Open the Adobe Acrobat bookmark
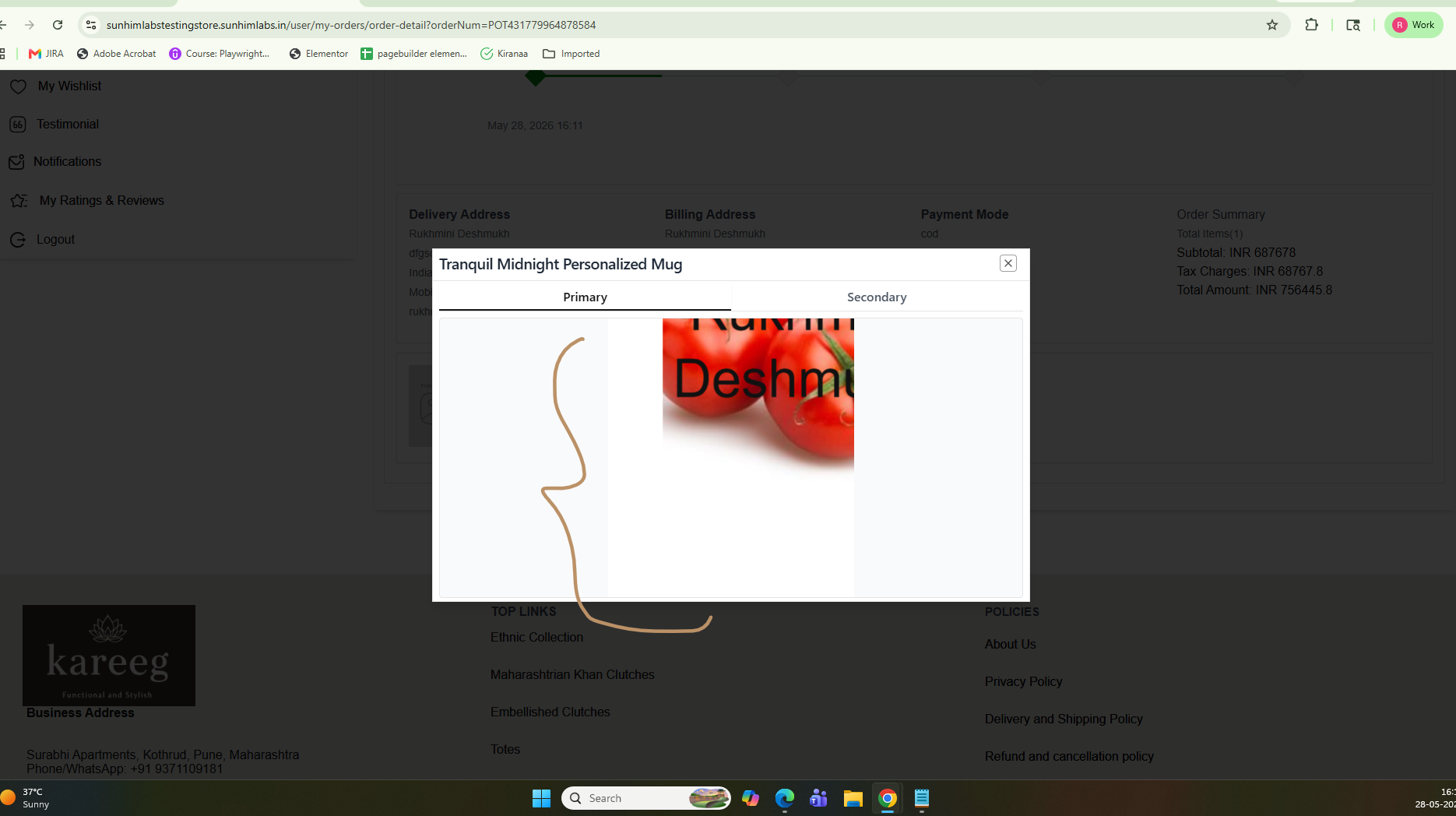This screenshot has height=816, width=1456. pos(116,54)
